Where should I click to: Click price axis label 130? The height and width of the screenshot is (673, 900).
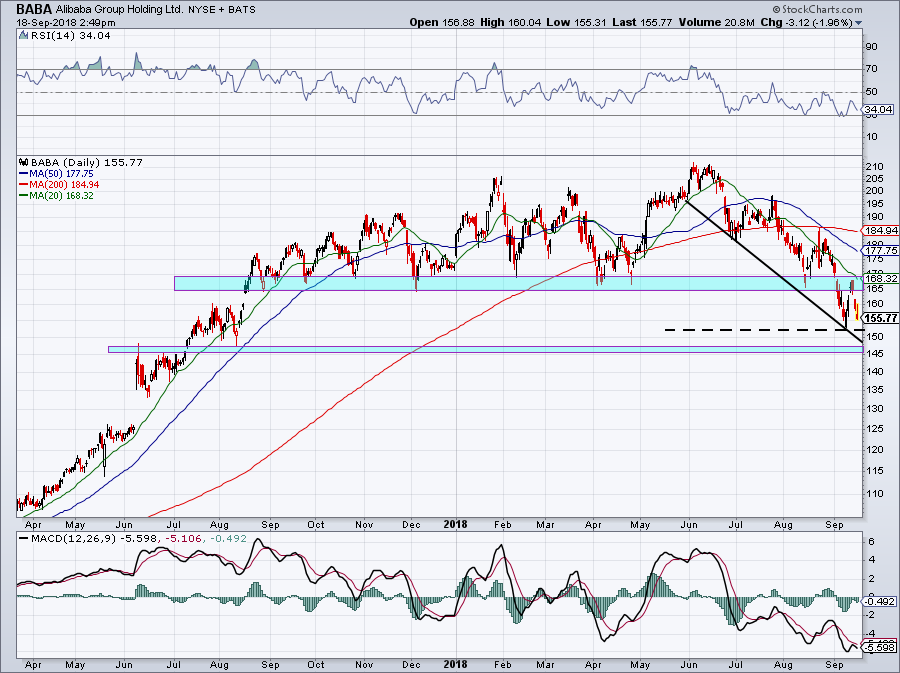point(873,409)
